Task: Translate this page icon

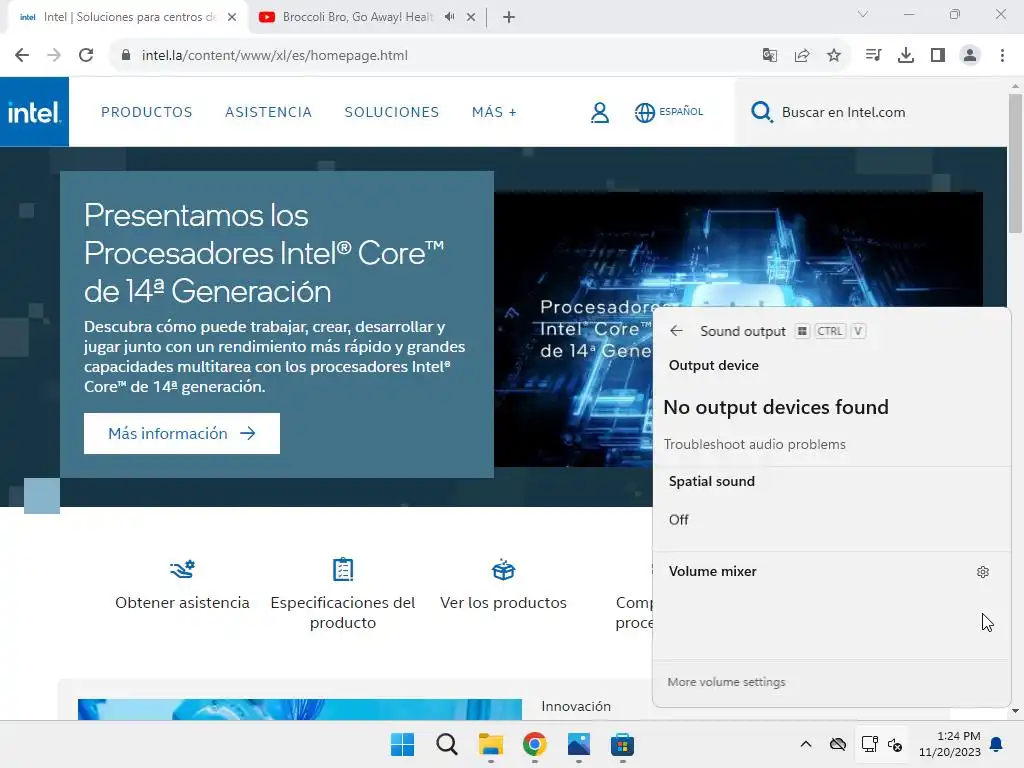Action: click(x=770, y=55)
